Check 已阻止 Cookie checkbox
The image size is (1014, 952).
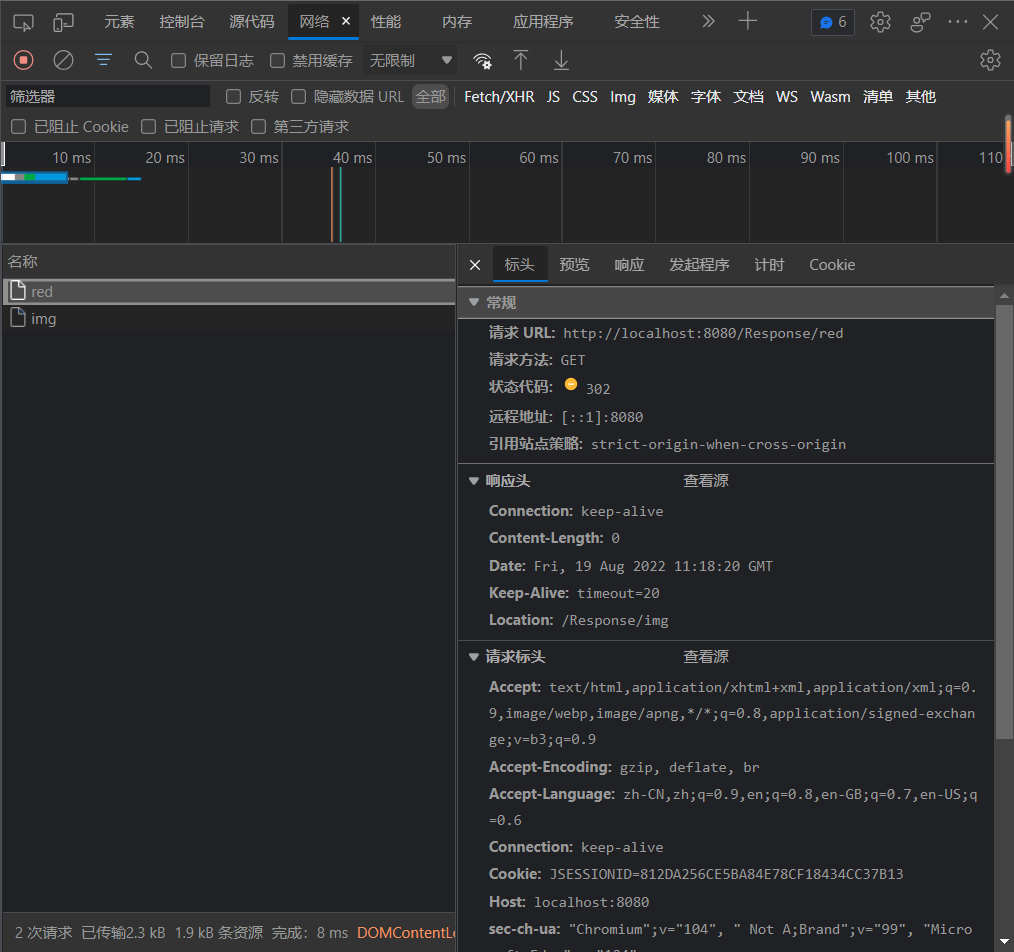[x=19, y=127]
